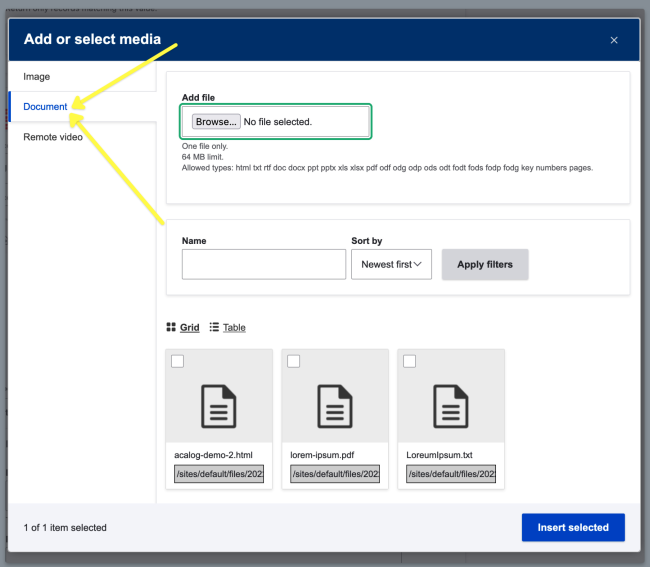Click the document icon for LoreumIpsum.txt
The width and height of the screenshot is (650, 567).
pos(451,406)
